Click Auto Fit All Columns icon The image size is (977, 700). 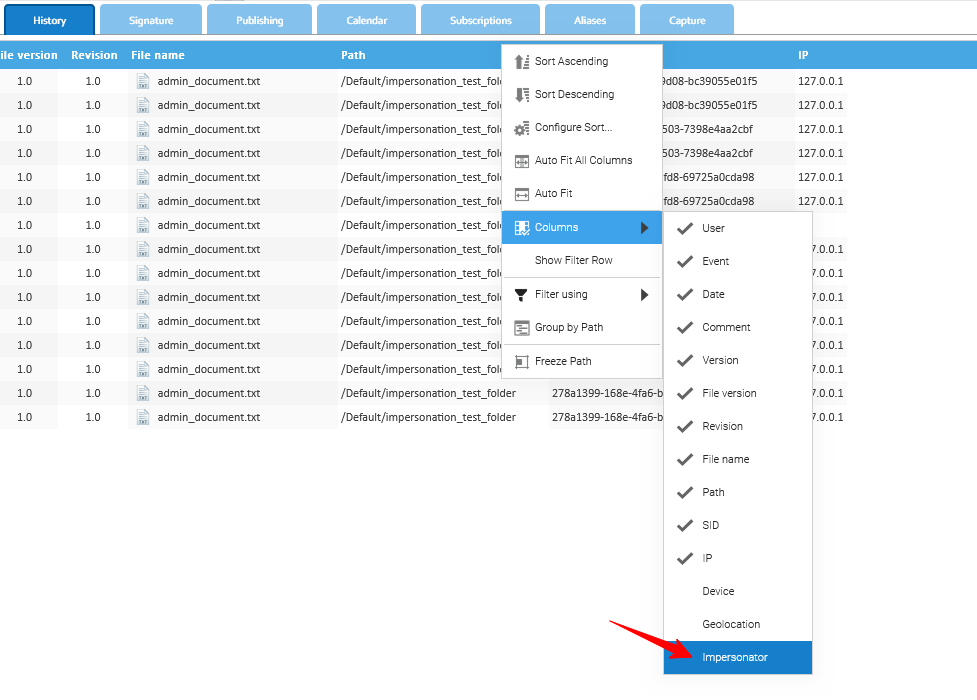pyautogui.click(x=521, y=161)
